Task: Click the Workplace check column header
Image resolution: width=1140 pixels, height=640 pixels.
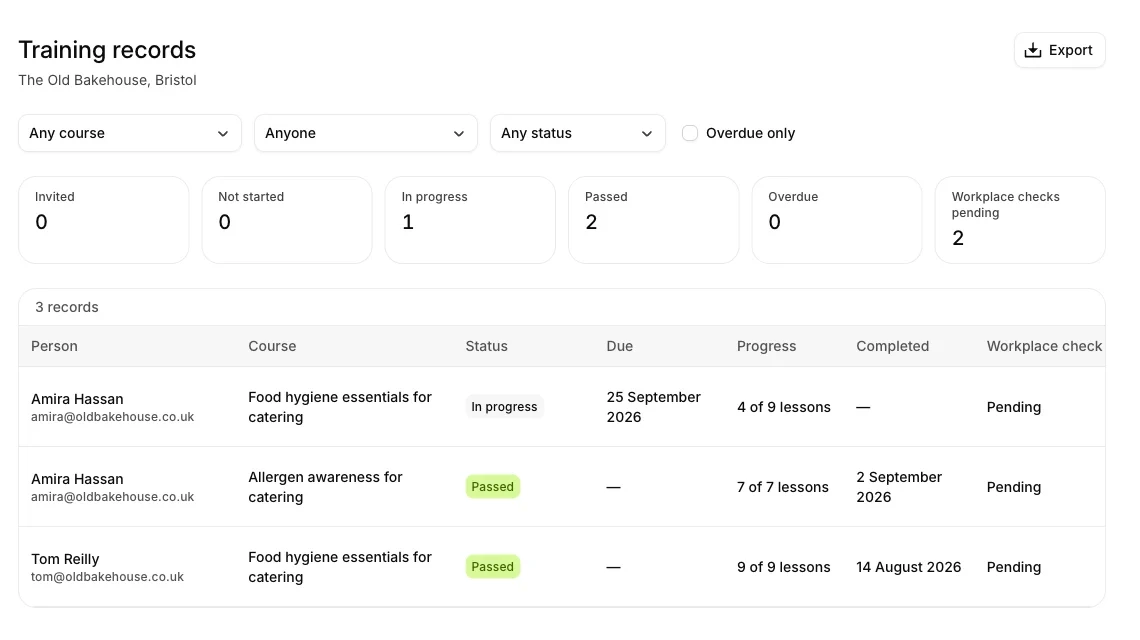Action: point(1044,346)
